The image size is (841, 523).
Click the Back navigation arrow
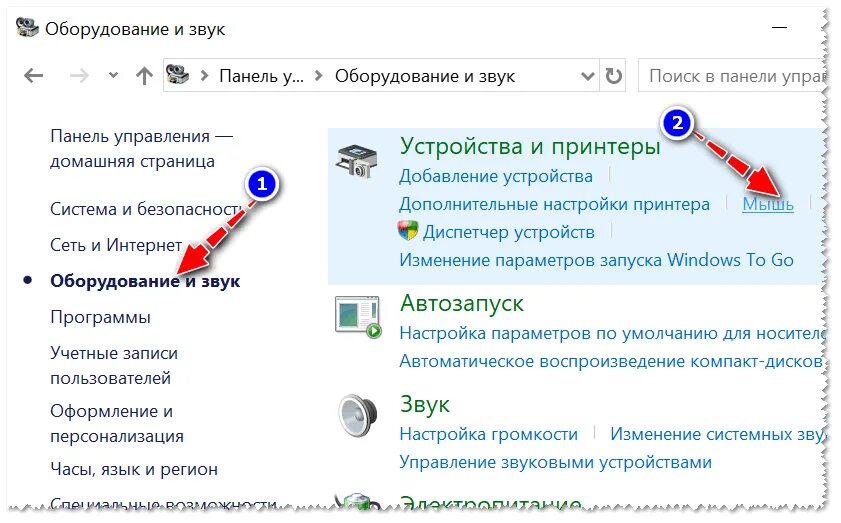[33, 76]
